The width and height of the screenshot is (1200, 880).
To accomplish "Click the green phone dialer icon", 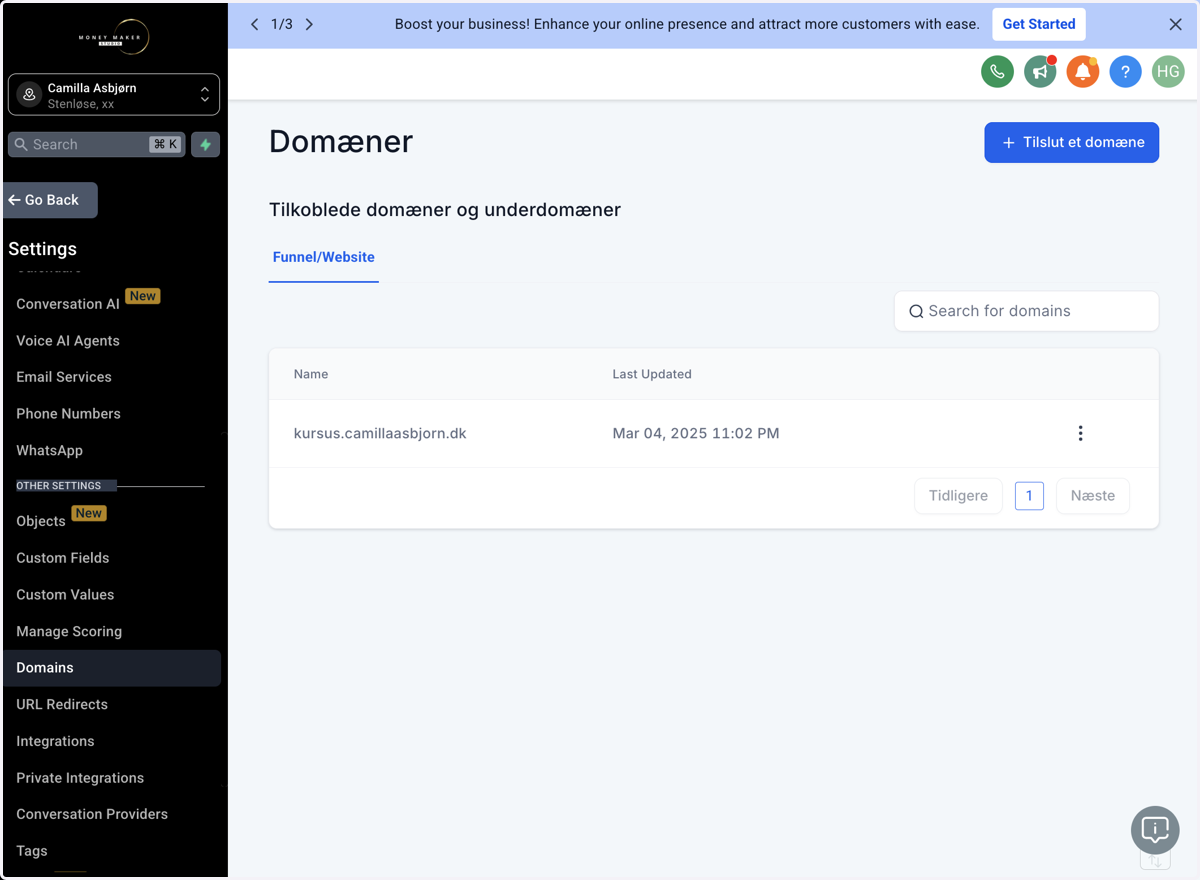I will pos(997,72).
